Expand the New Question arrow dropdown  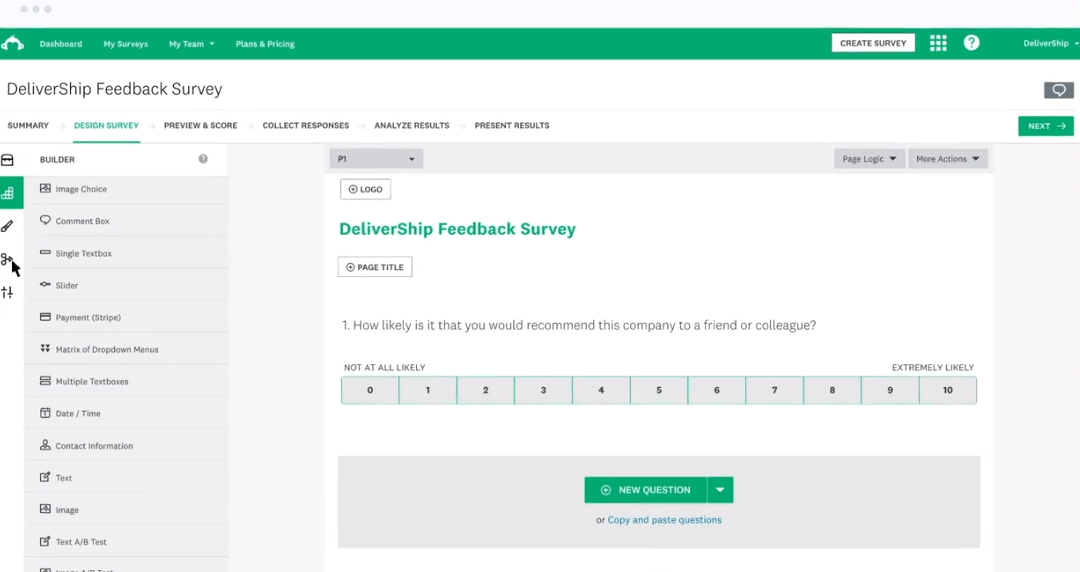721,490
